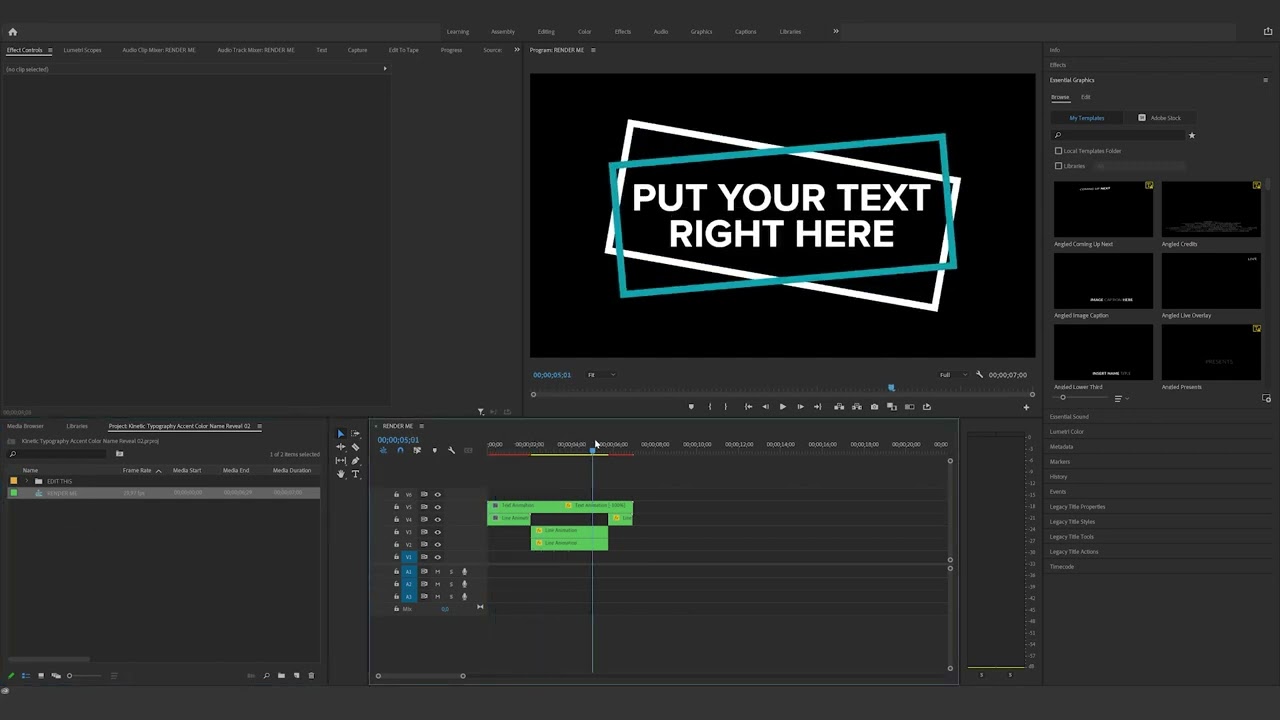Adjust Project panel thumbnail zoom slider

pos(69,676)
